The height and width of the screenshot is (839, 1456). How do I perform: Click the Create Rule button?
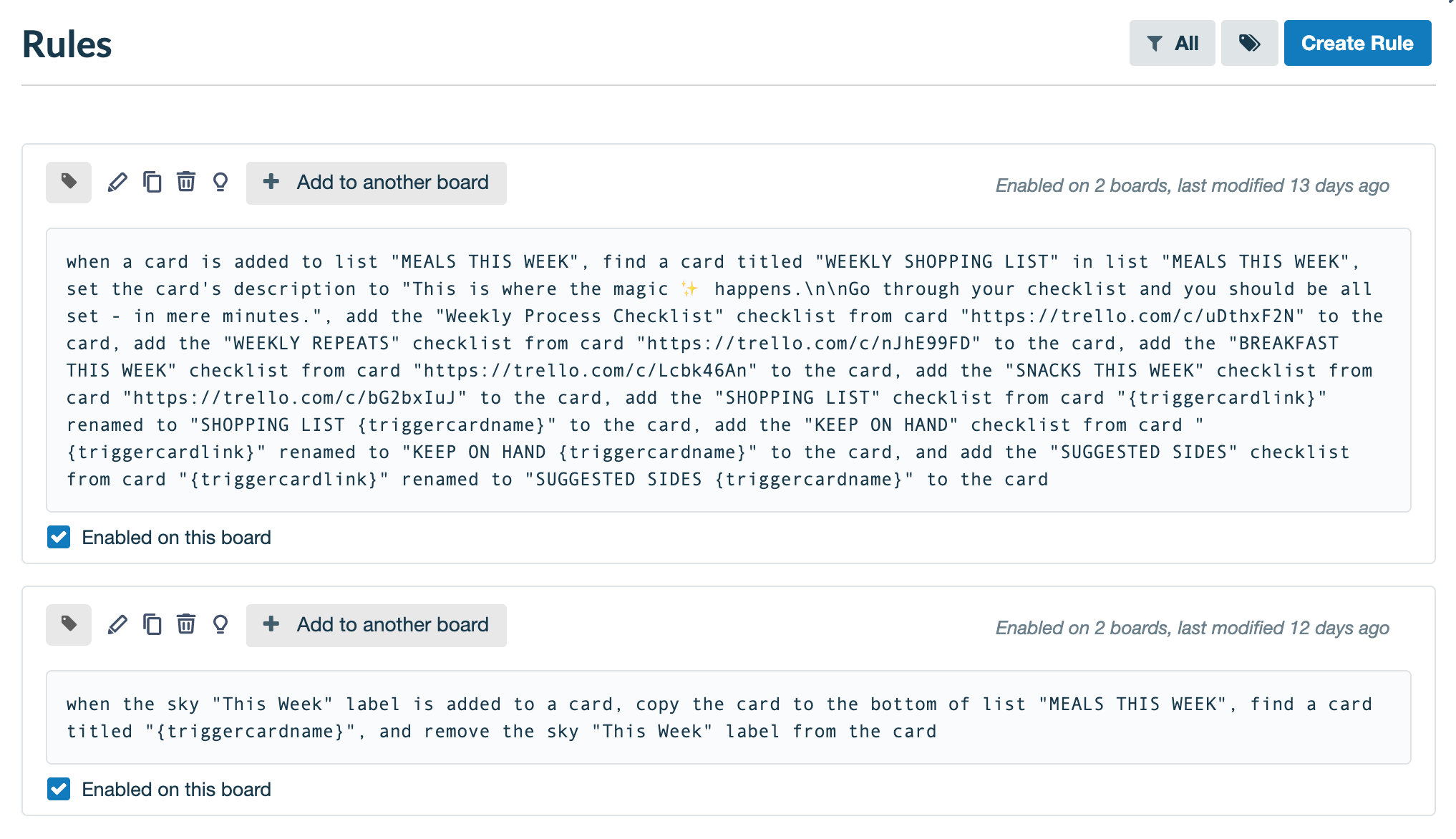point(1357,43)
